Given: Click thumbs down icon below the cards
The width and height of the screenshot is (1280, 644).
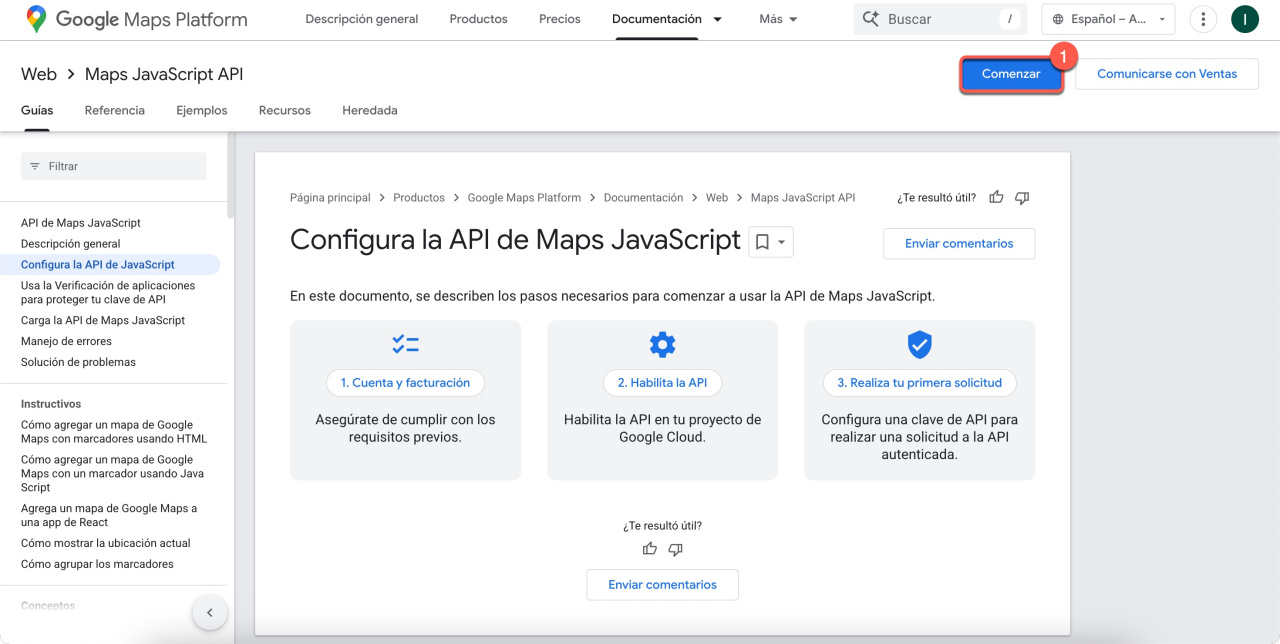Looking at the screenshot, I should 675,549.
